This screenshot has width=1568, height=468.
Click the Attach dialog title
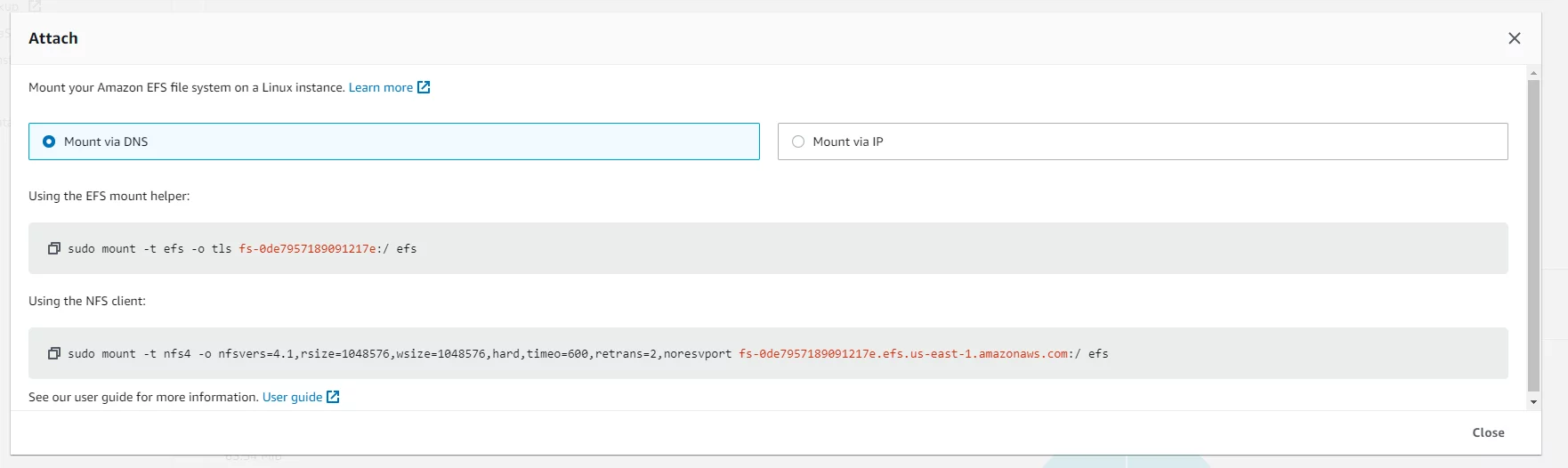(53, 38)
